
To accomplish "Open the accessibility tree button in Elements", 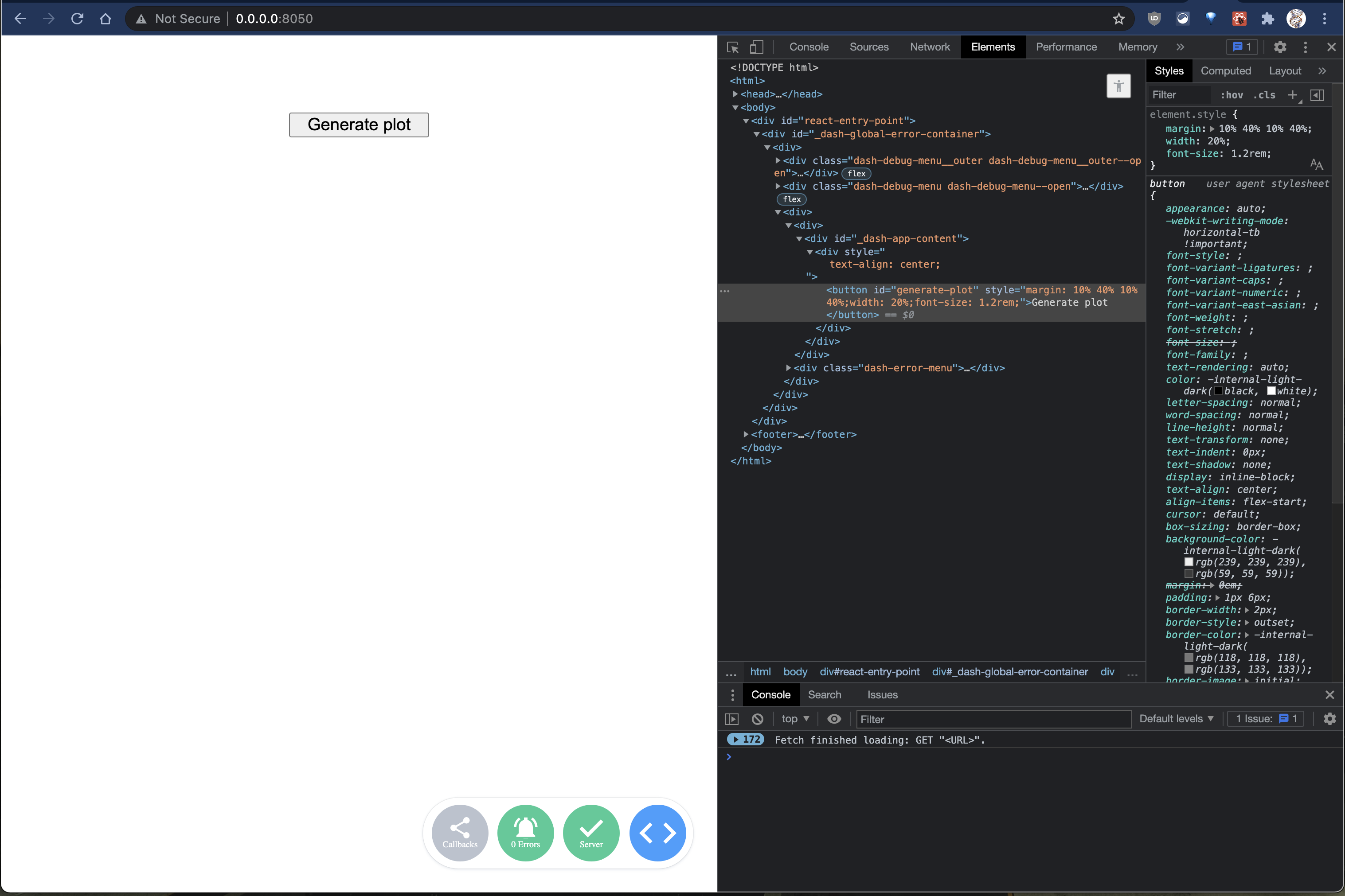I will click(1118, 86).
